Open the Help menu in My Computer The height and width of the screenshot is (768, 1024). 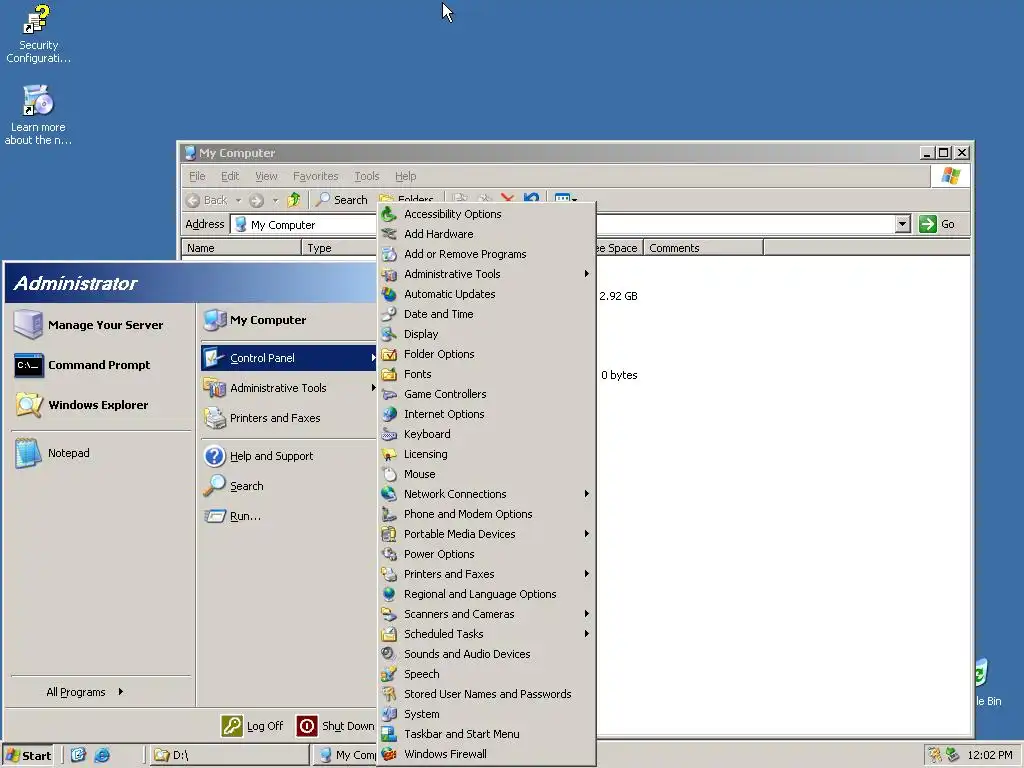(406, 176)
